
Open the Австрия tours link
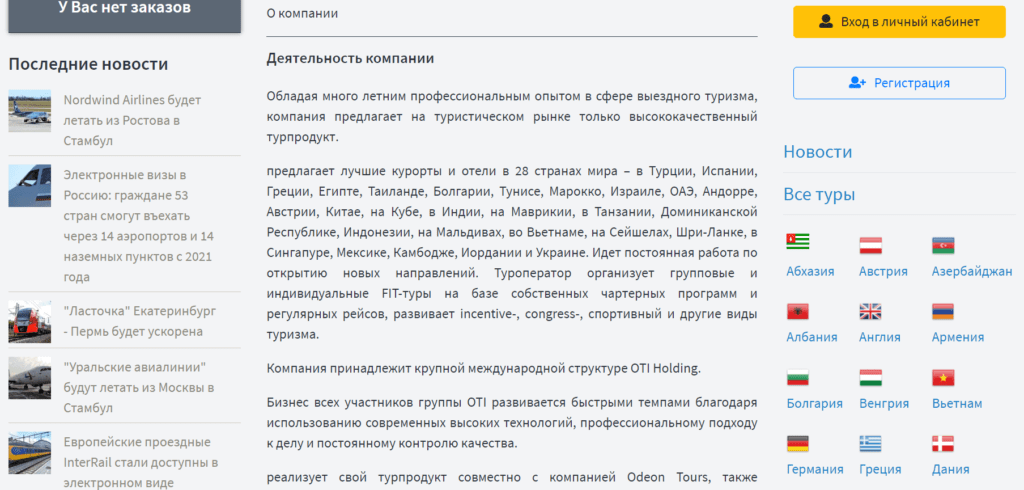pyautogui.click(x=884, y=271)
